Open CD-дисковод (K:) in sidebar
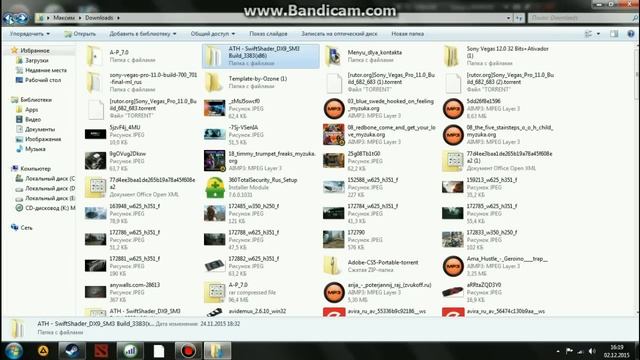The image size is (640, 360). [x=50, y=208]
